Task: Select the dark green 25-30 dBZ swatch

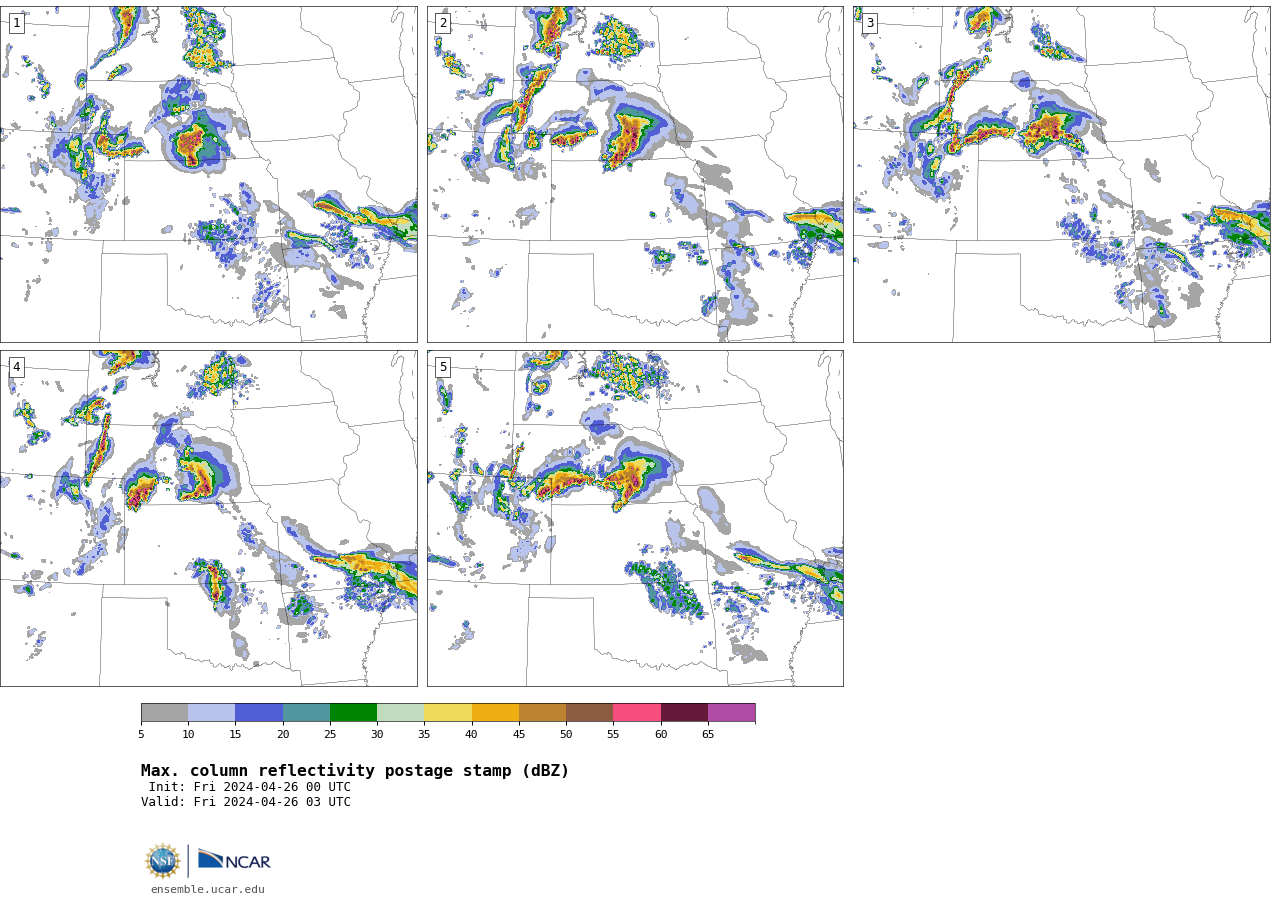Action: 353,713
